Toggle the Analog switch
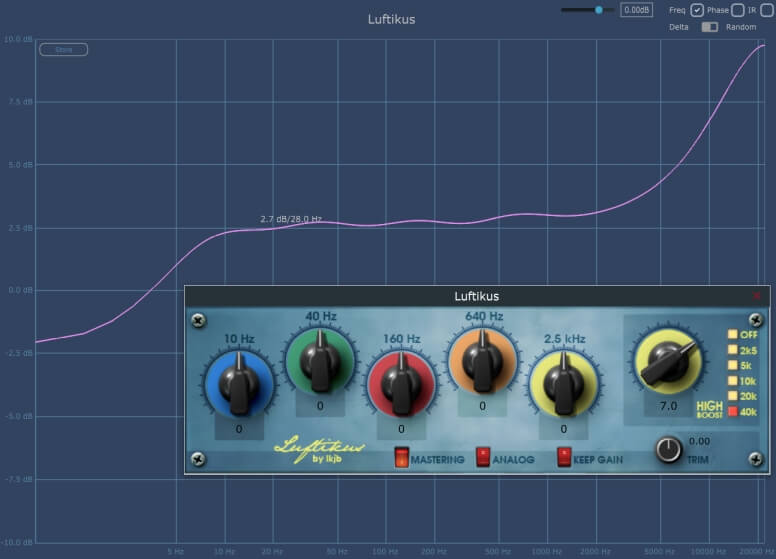Viewport: 776px width, 559px height. 483,457
